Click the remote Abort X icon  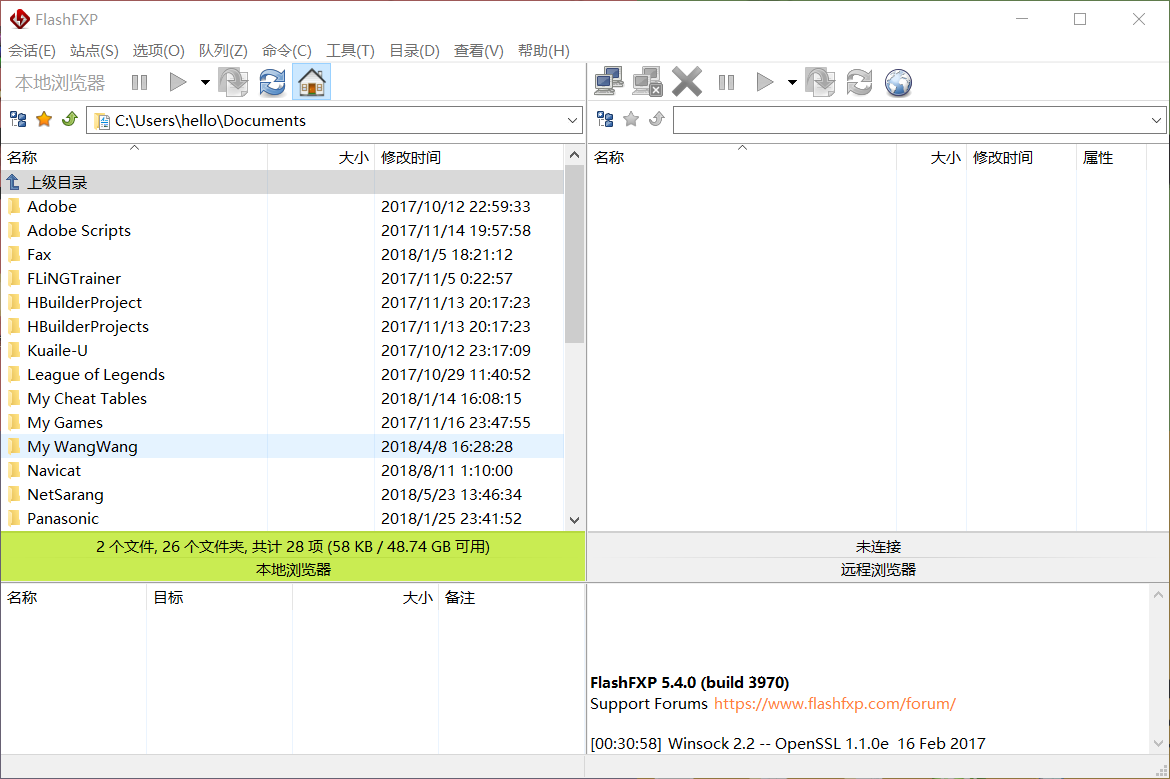(x=686, y=82)
